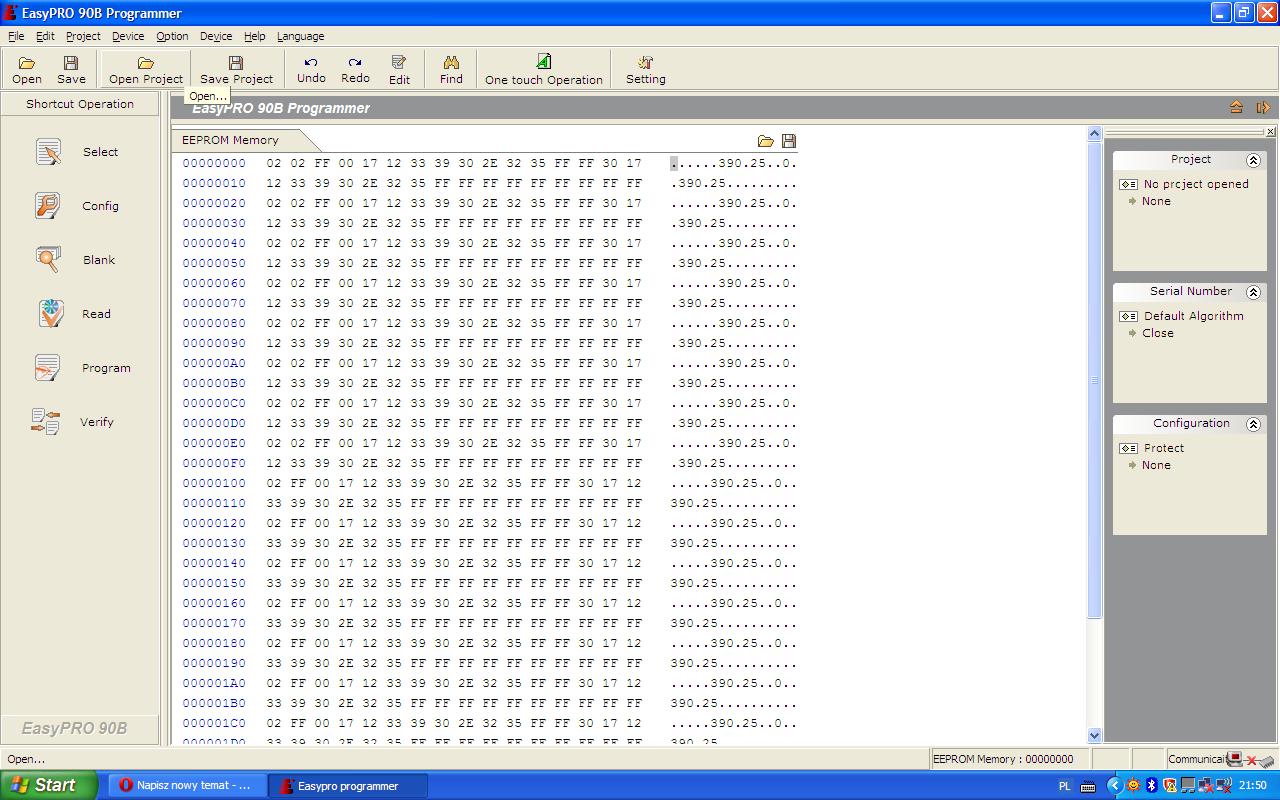Click 'None' under the Project panel

coord(1156,201)
